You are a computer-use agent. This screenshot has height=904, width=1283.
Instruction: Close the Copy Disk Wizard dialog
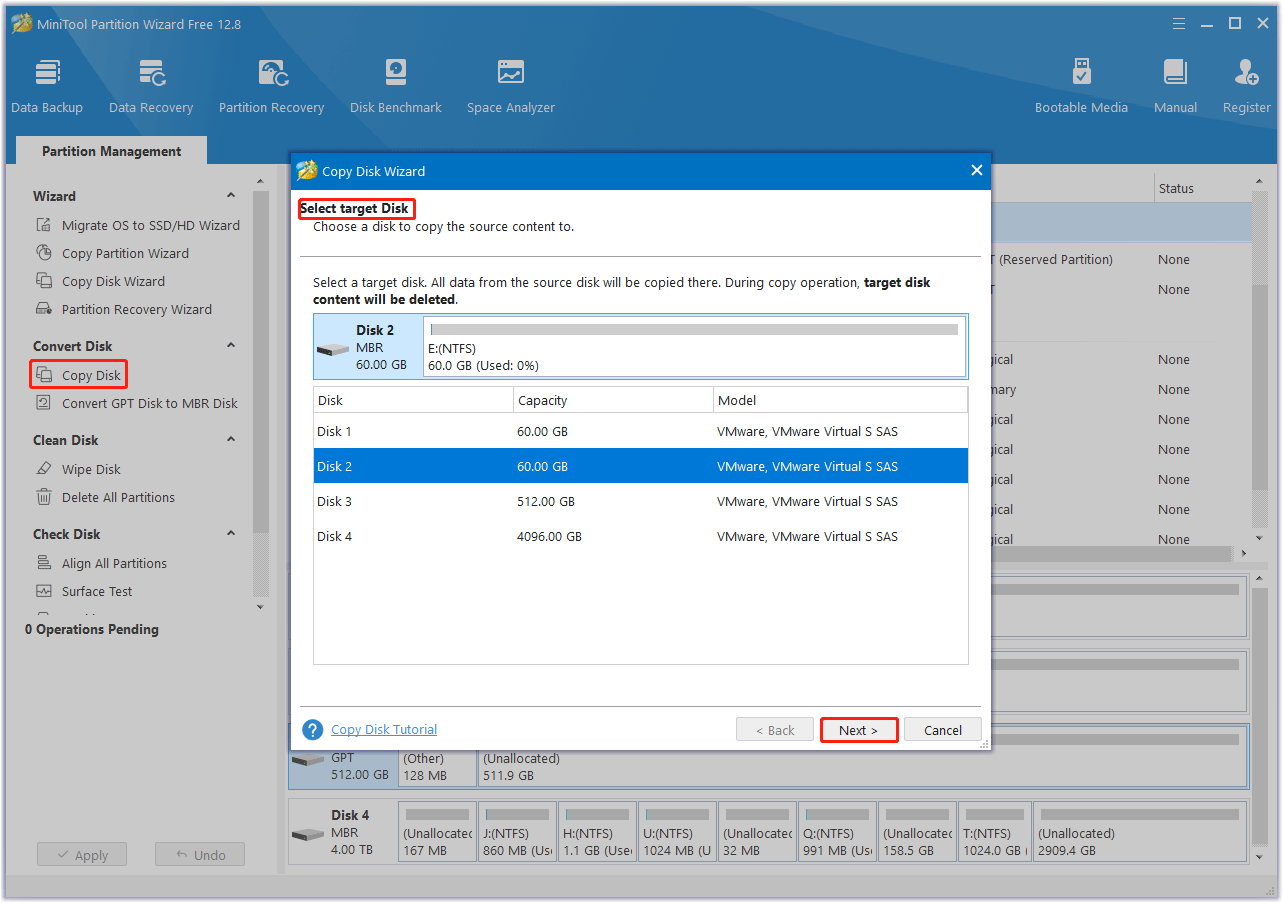[977, 170]
